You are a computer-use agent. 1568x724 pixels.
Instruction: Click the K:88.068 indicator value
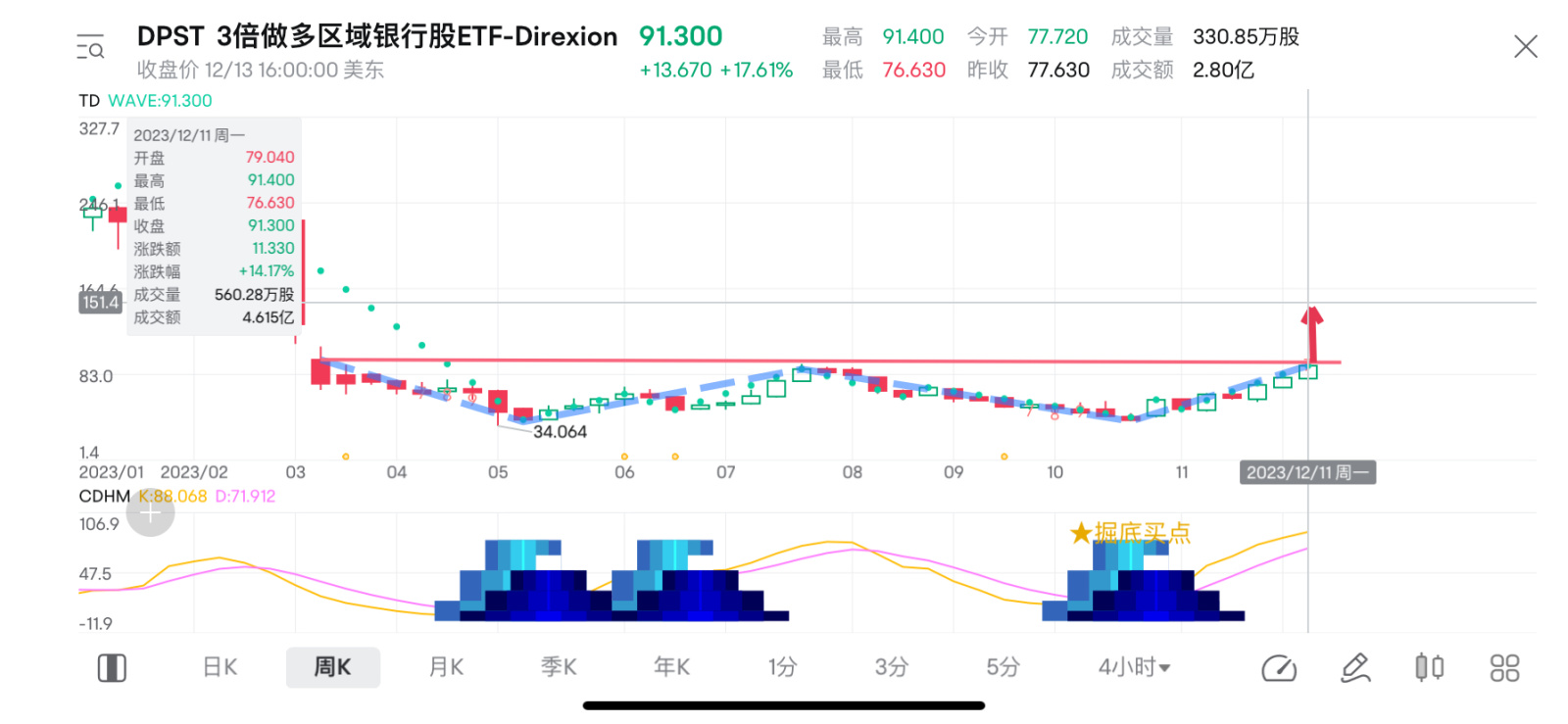coord(172,496)
